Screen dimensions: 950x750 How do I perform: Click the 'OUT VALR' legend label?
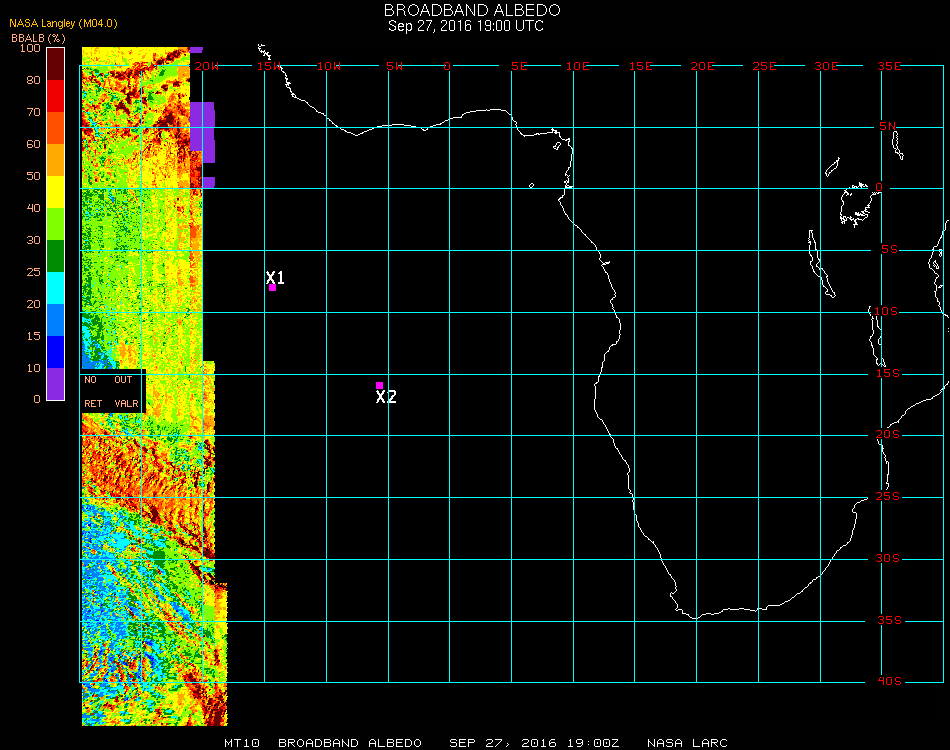click(126, 391)
